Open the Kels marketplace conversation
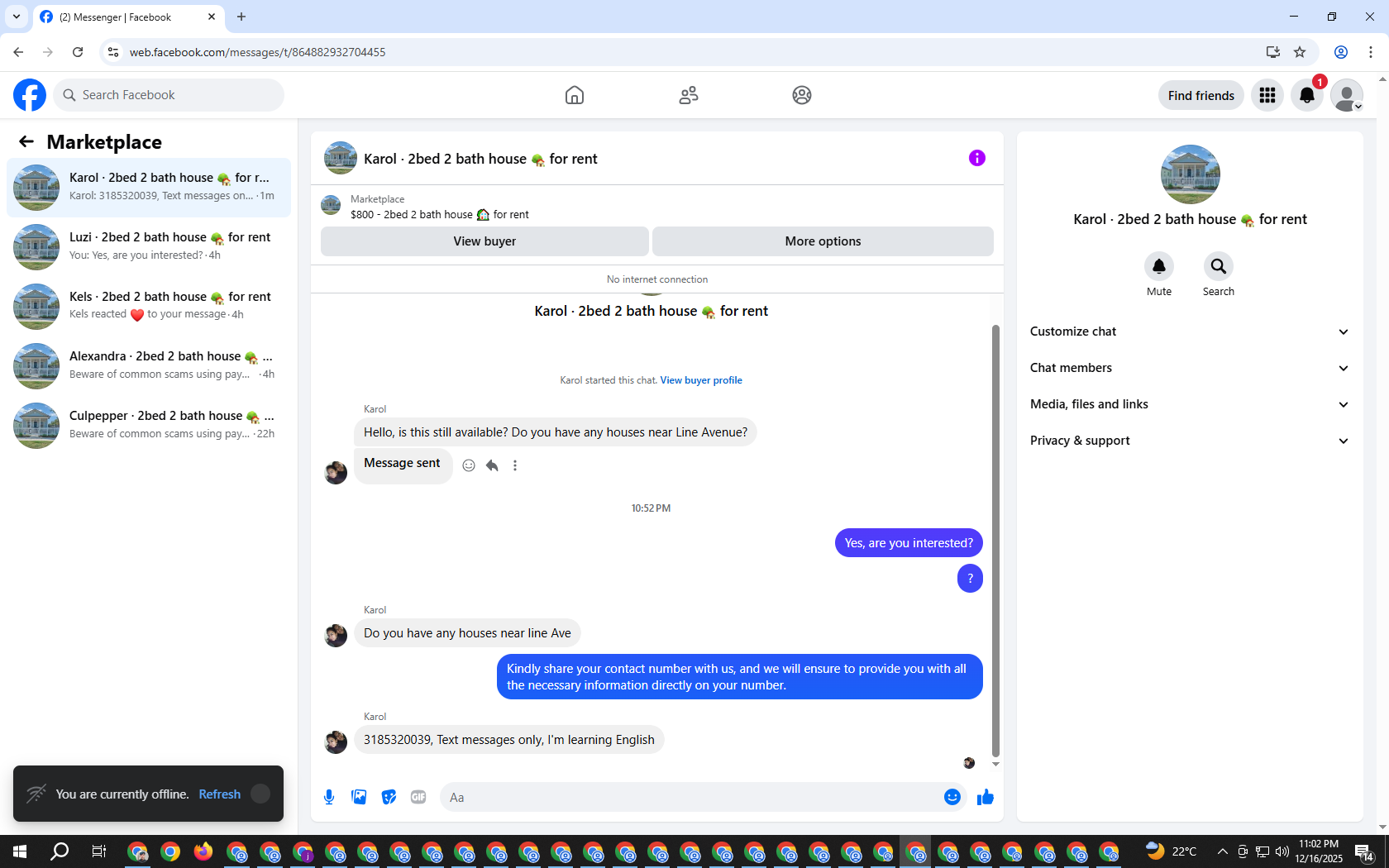 149,307
